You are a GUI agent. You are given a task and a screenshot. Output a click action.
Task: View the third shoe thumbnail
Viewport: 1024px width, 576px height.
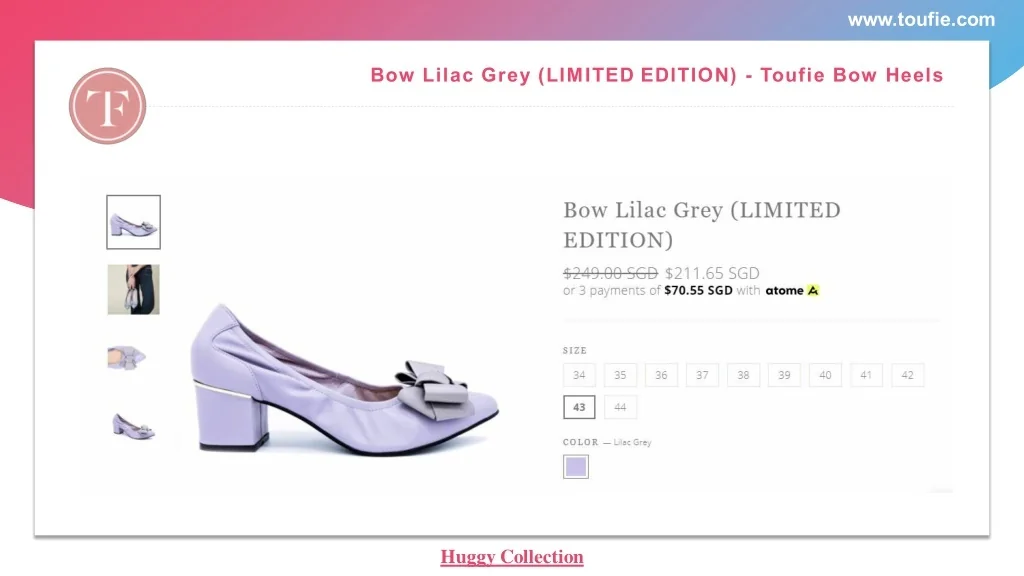tap(129, 357)
